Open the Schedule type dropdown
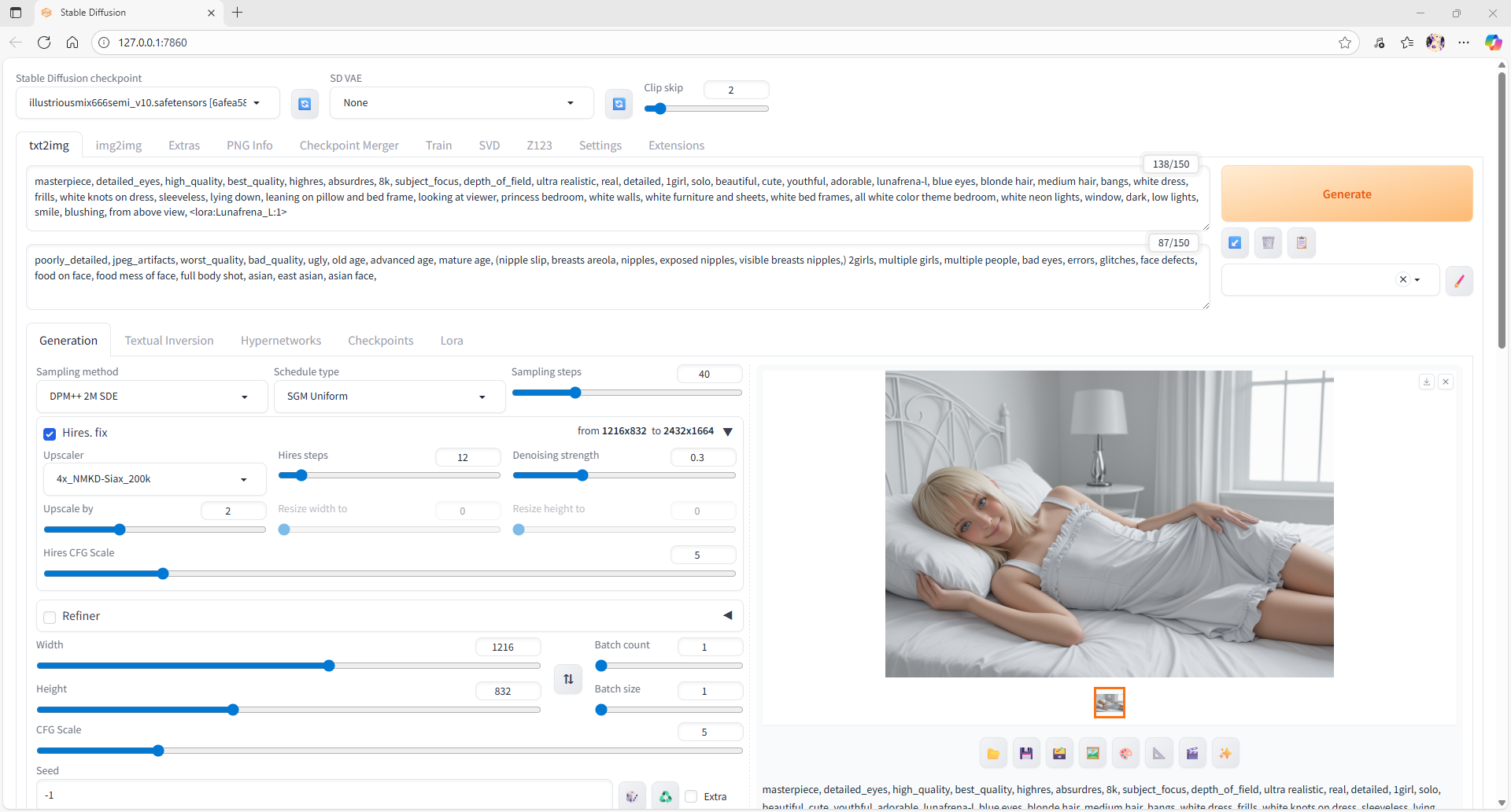 click(390, 397)
